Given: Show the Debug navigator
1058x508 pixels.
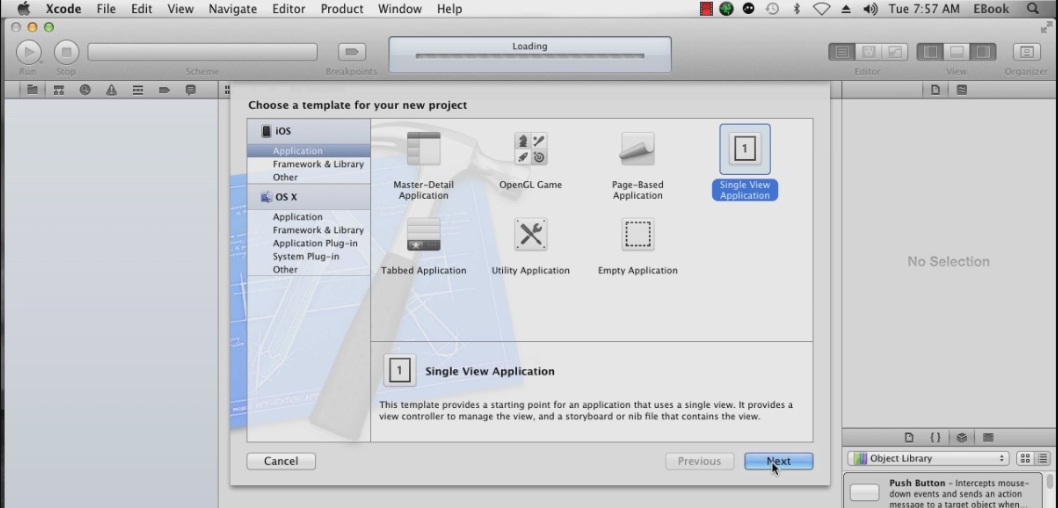Looking at the screenshot, I should pyautogui.click(x=138, y=90).
